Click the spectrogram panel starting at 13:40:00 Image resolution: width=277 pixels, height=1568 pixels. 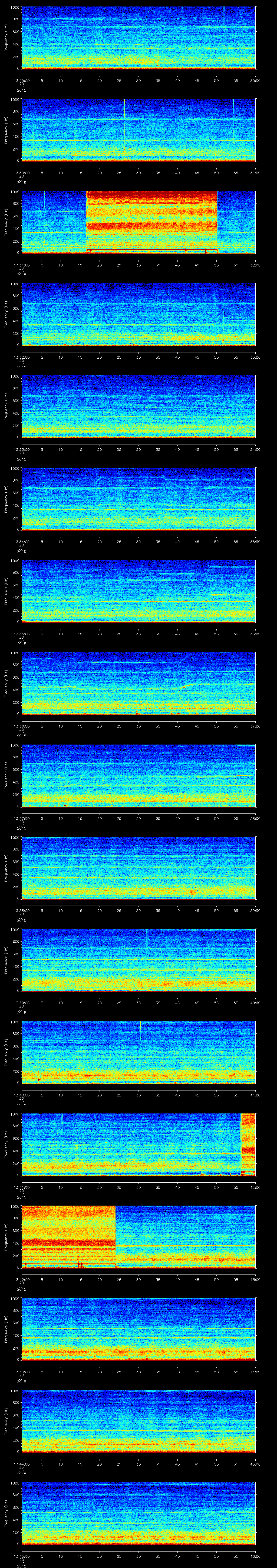coord(138,1052)
